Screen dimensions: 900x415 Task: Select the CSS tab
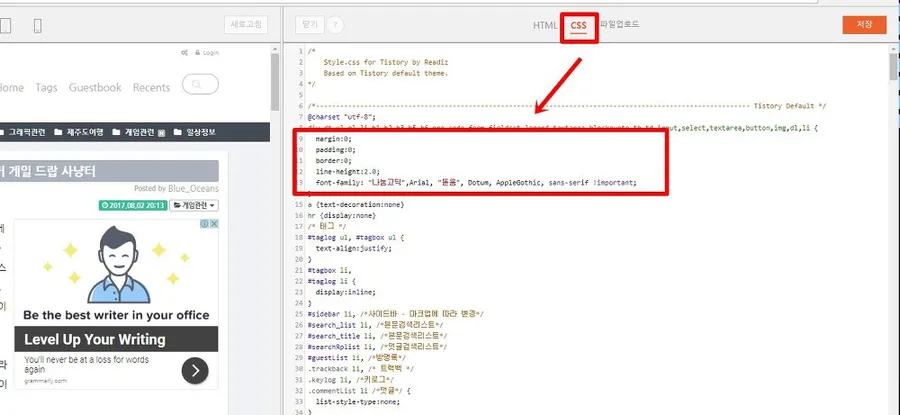(x=579, y=26)
